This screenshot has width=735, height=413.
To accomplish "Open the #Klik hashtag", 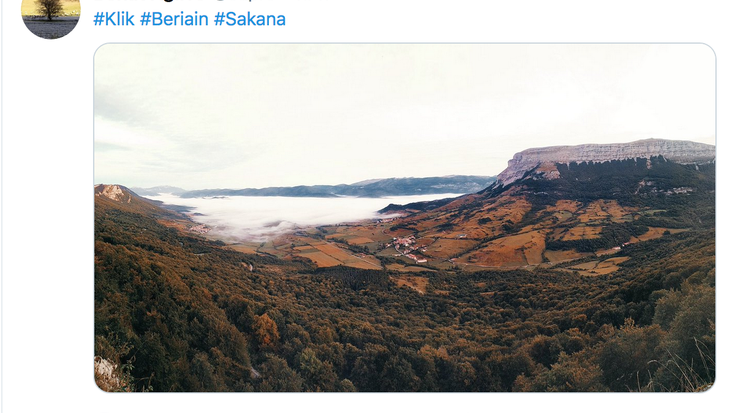I will coord(113,19).
